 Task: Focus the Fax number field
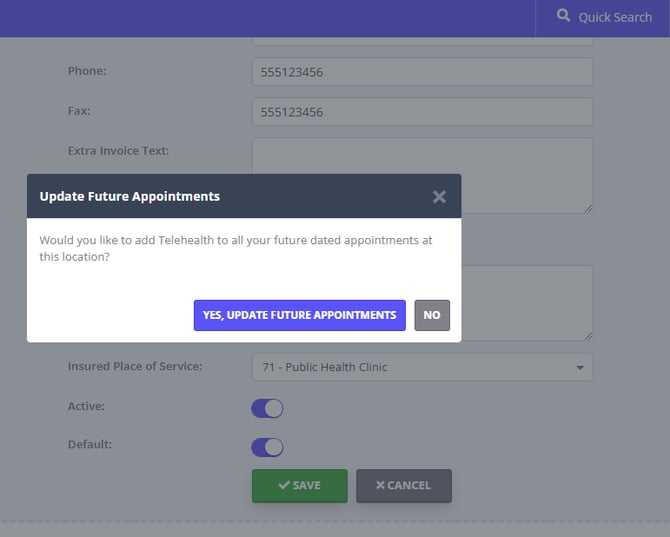(x=421, y=112)
